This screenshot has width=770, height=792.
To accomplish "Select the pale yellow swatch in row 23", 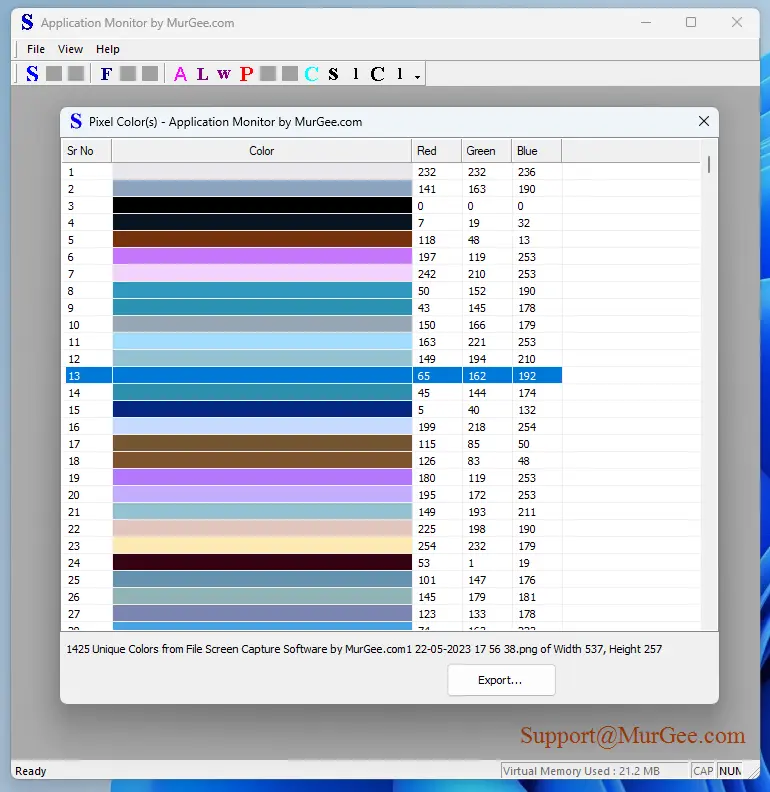I will [262, 546].
